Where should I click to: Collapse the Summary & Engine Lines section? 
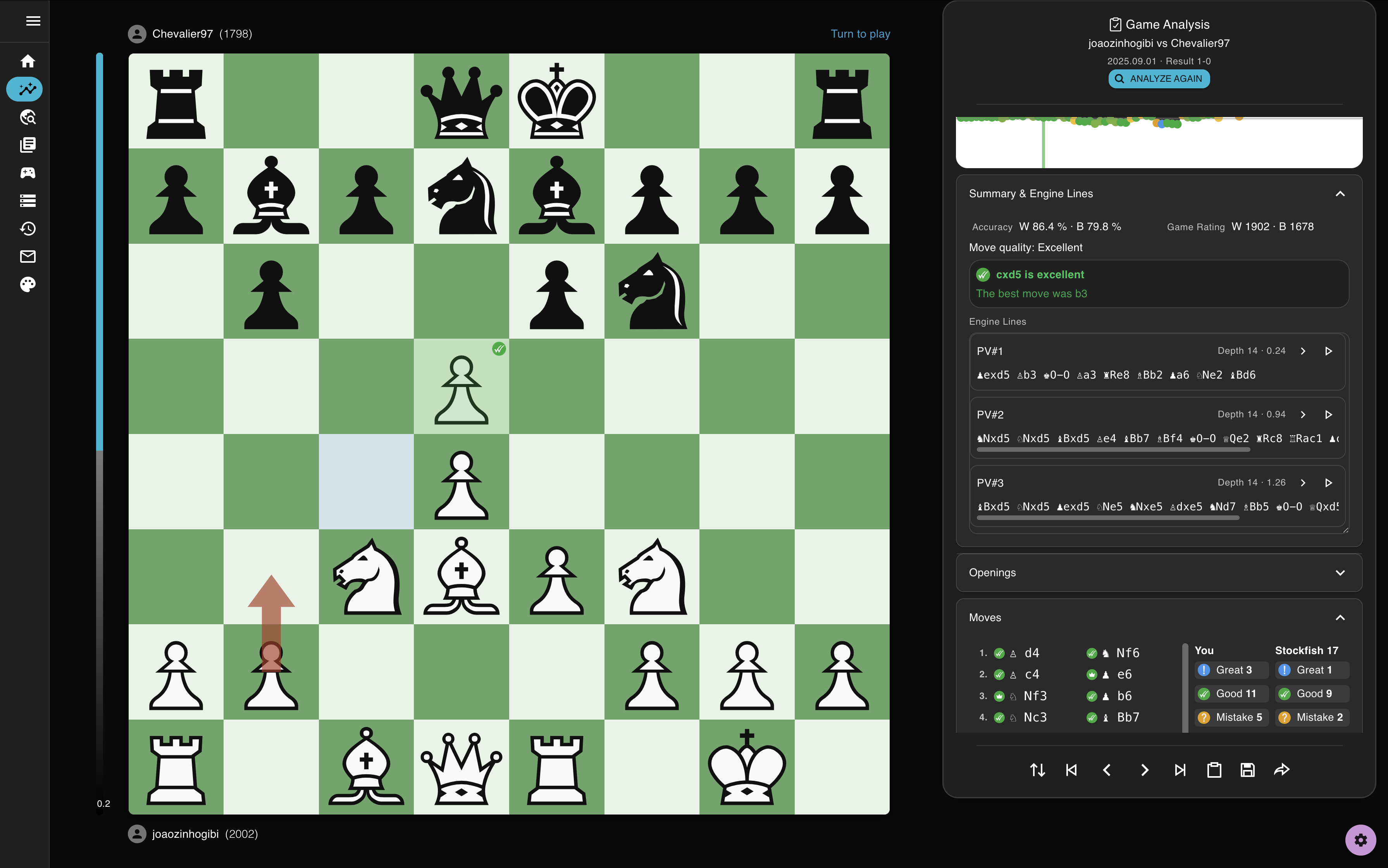[x=1340, y=193]
